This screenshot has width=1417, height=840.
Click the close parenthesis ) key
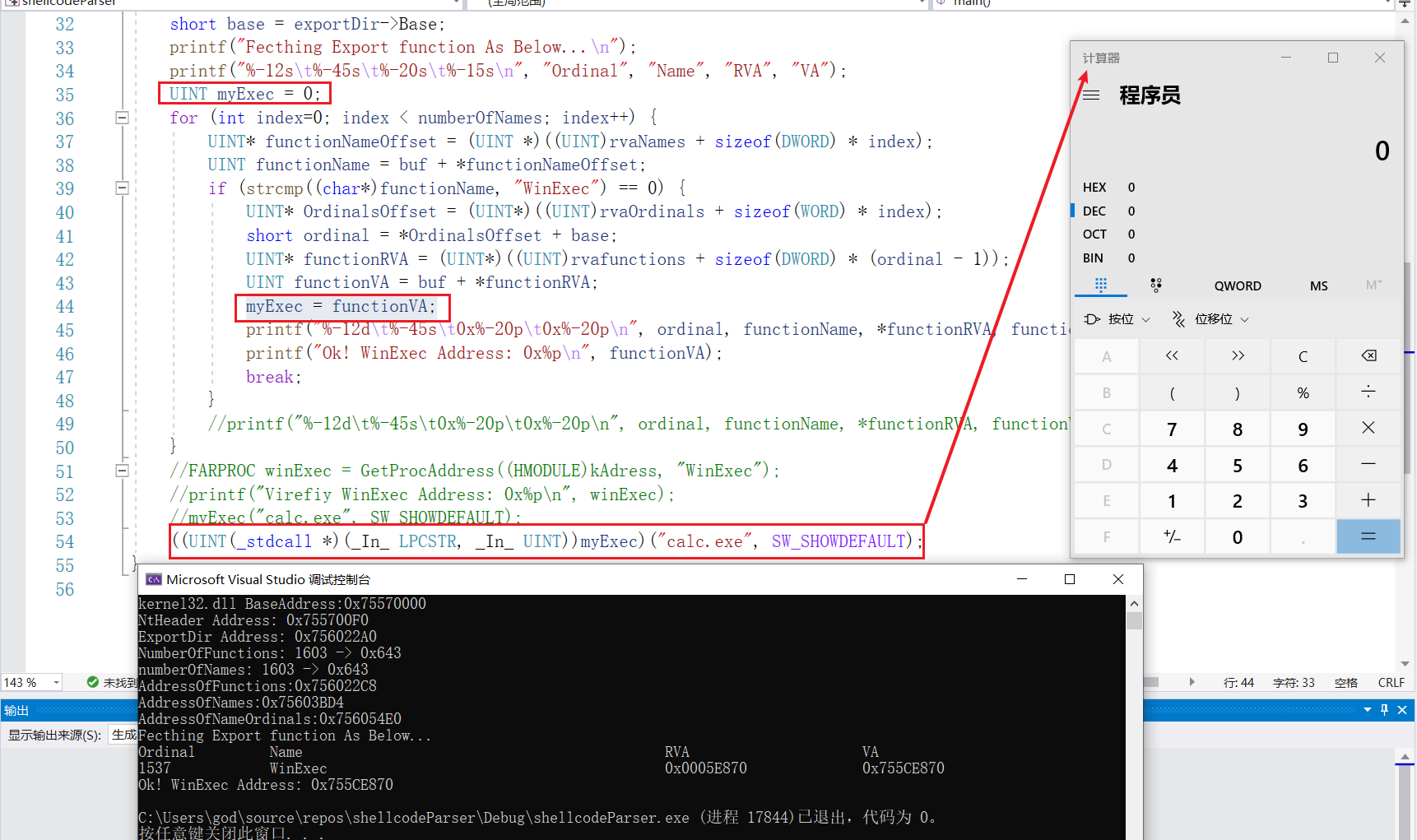[1238, 392]
